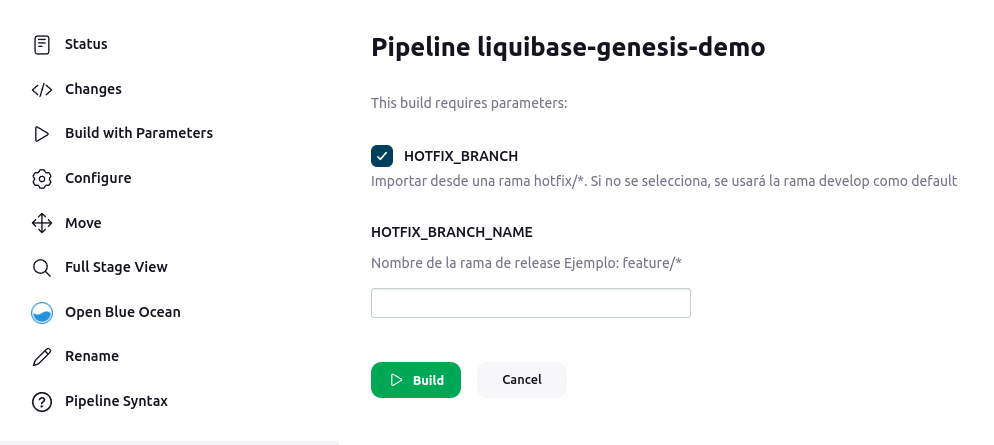This screenshot has width=994, height=445.
Task: Click the Configure gear icon
Action: pos(42,179)
